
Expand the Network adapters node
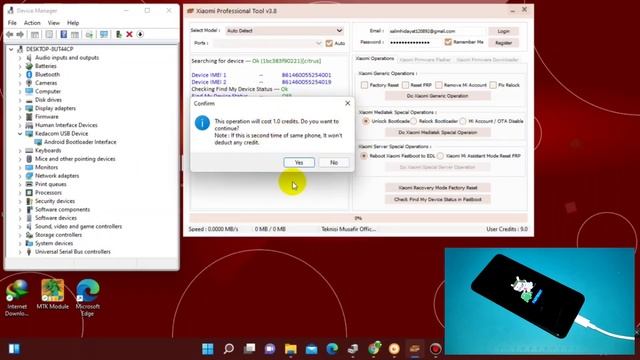20,176
